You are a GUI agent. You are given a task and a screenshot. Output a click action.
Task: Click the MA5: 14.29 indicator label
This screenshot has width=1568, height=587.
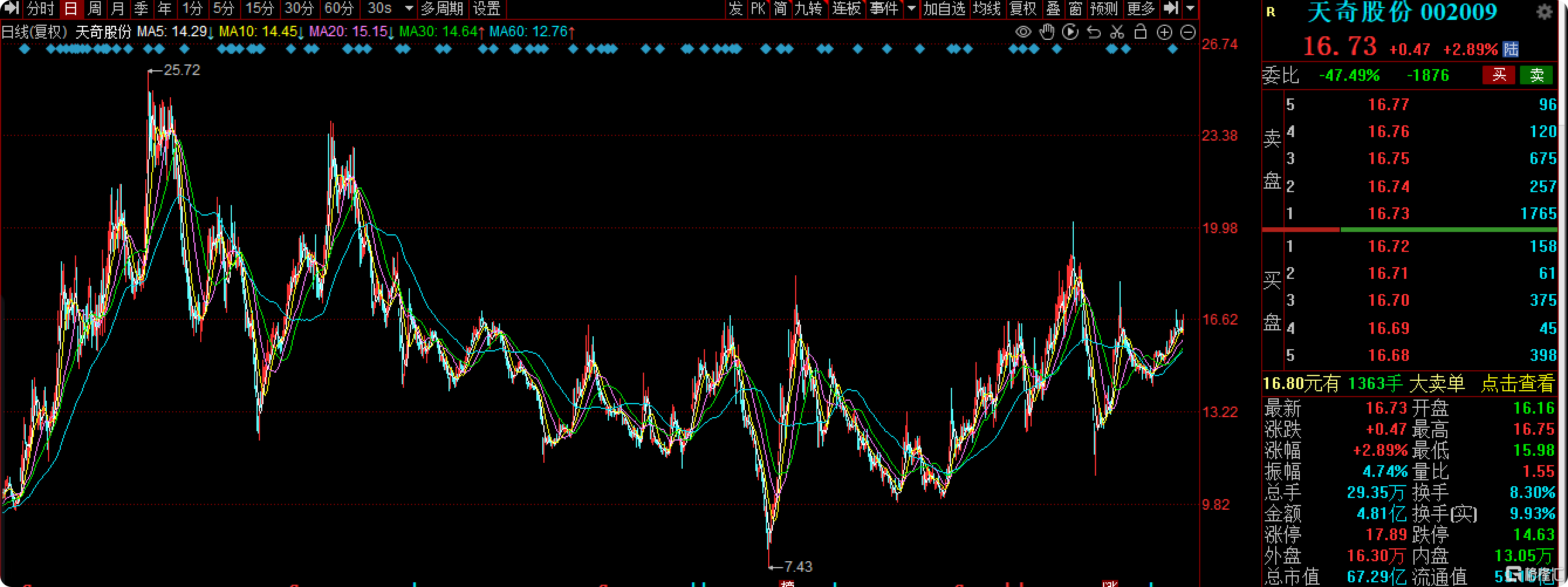pos(174,31)
